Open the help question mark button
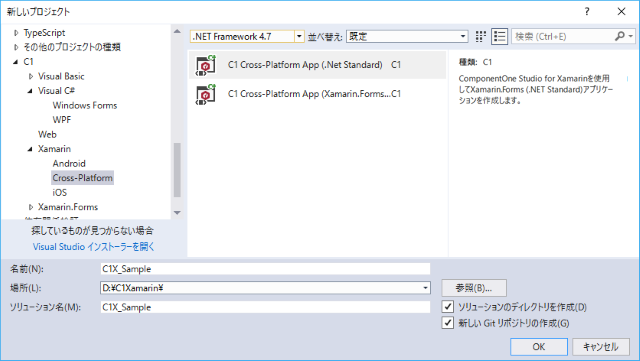Viewport: 640px width, 361px height. pos(587,12)
